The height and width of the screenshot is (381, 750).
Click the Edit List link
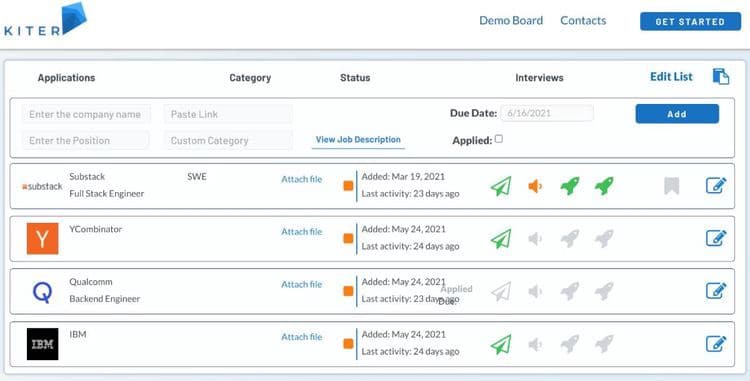(671, 76)
